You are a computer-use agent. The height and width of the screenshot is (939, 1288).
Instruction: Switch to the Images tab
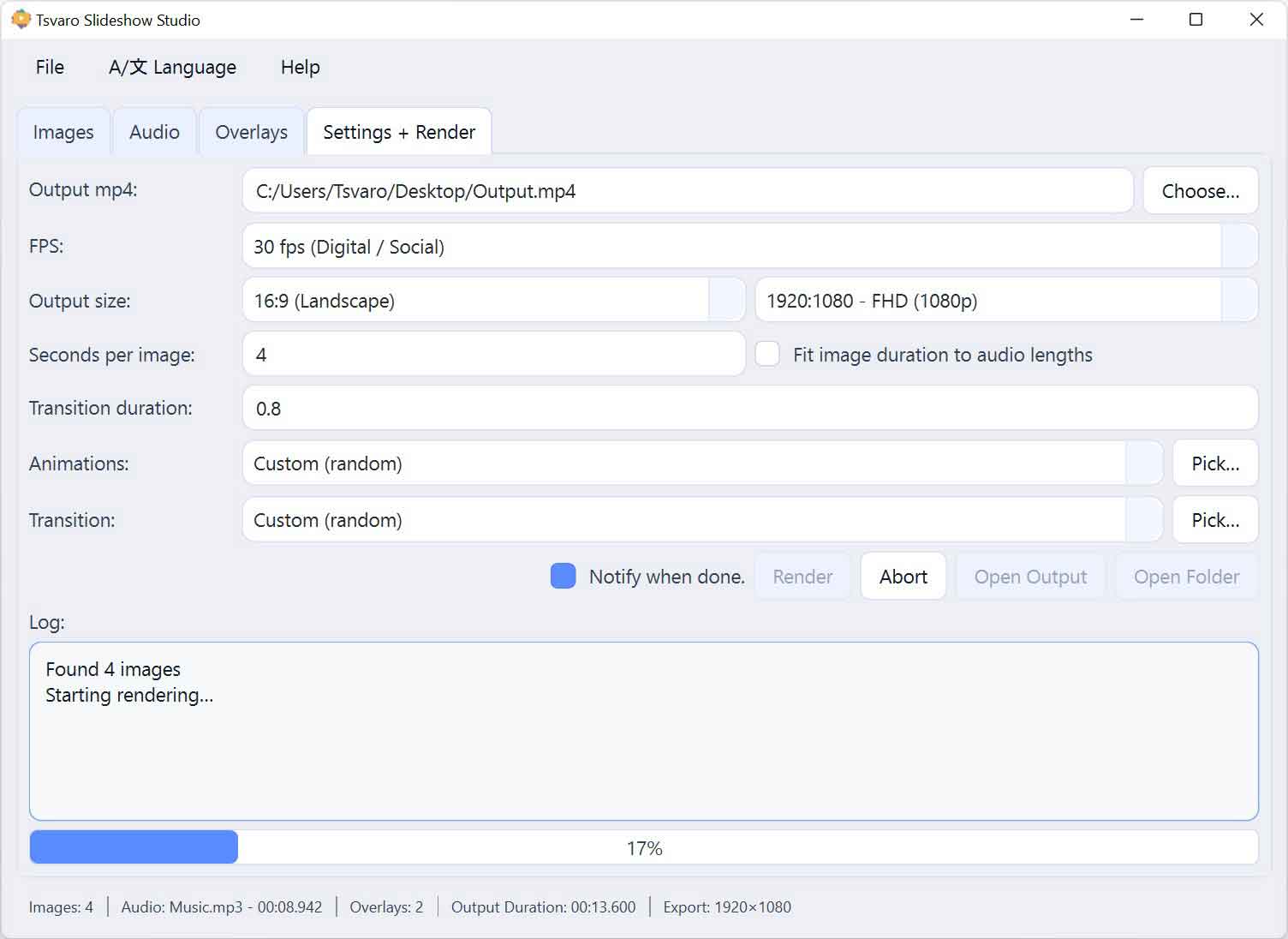coord(63,132)
